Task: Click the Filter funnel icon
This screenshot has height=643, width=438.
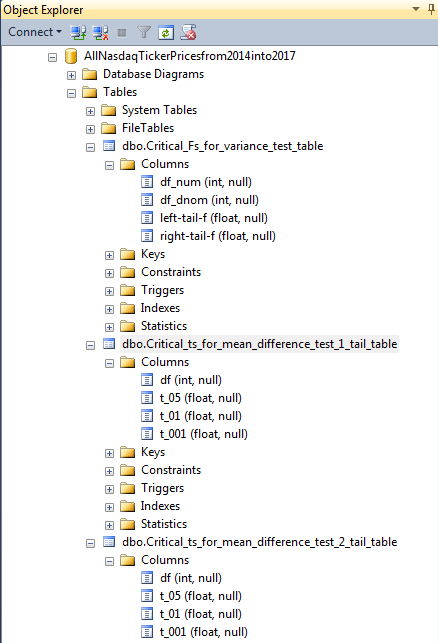Action: click(x=144, y=32)
